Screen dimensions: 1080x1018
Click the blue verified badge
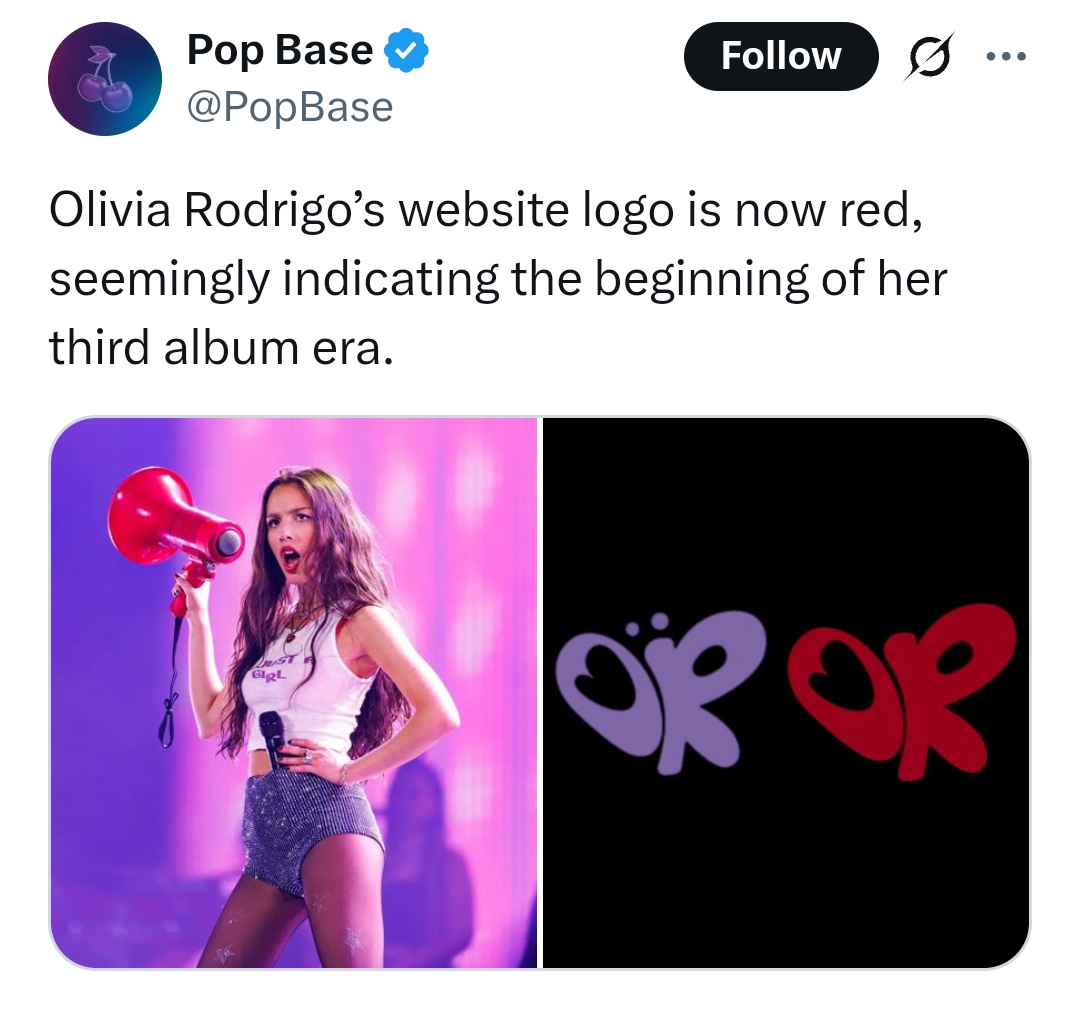point(406,50)
